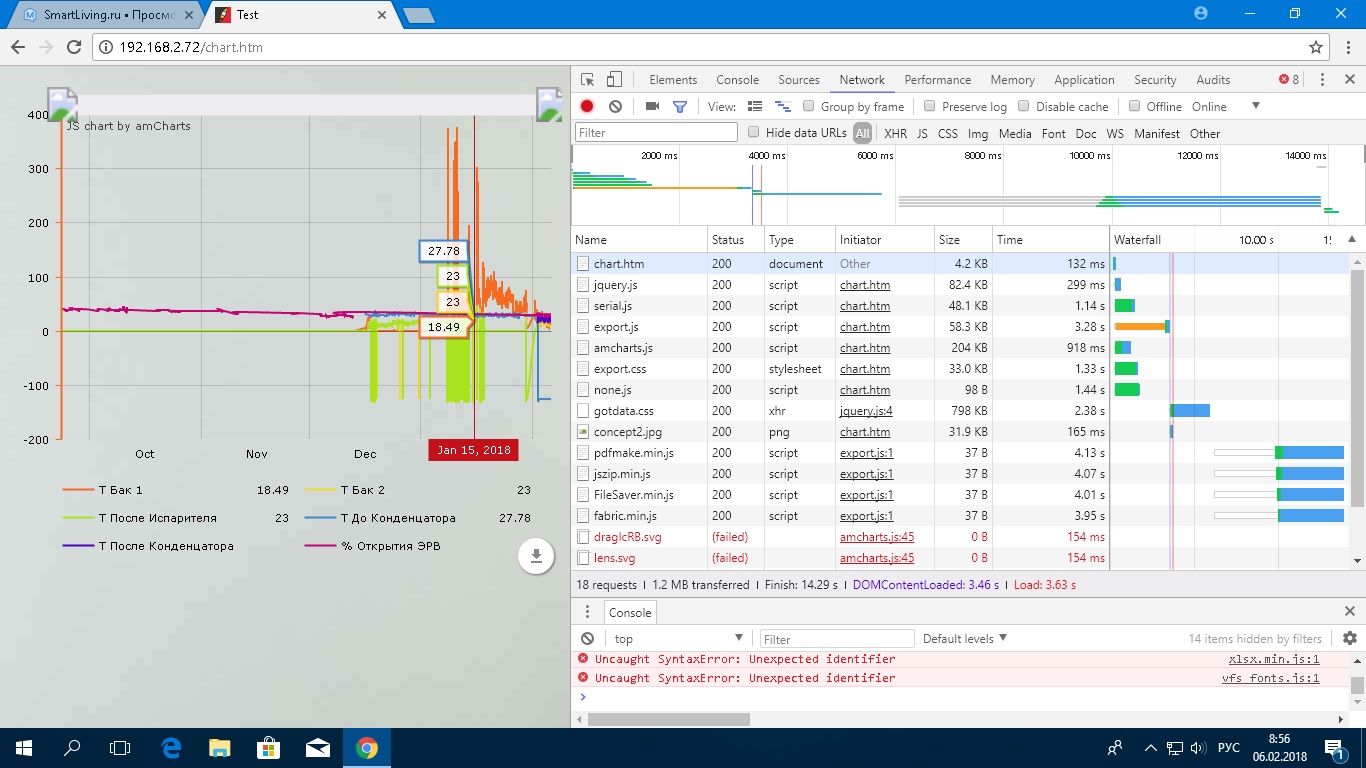The width and height of the screenshot is (1366, 768).
Task: Check the Disable cache option
Action: [x=1024, y=106]
